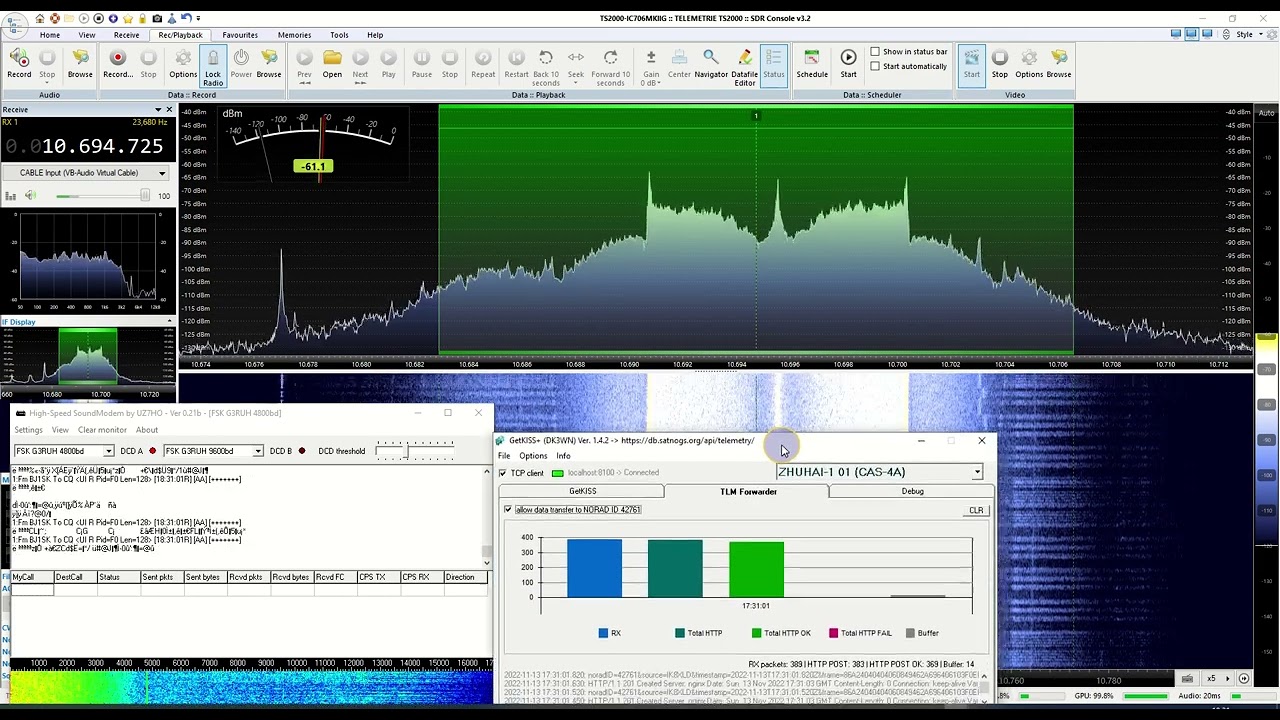The height and width of the screenshot is (720, 1280).
Task: Click the dBm signal meter
Action: [x=312, y=143]
